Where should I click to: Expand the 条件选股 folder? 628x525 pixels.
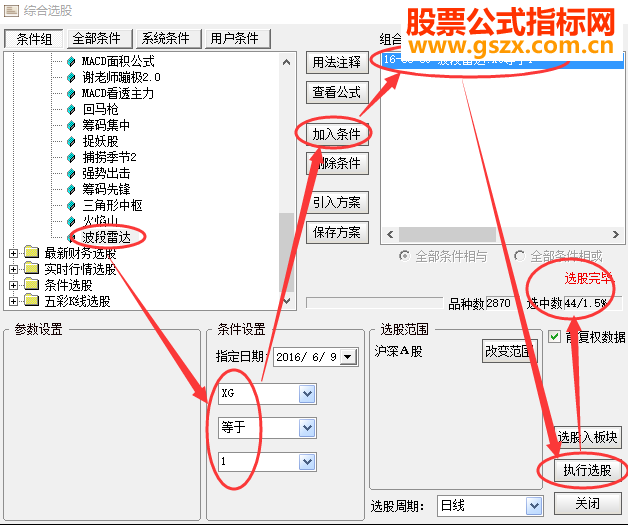pos(13,286)
